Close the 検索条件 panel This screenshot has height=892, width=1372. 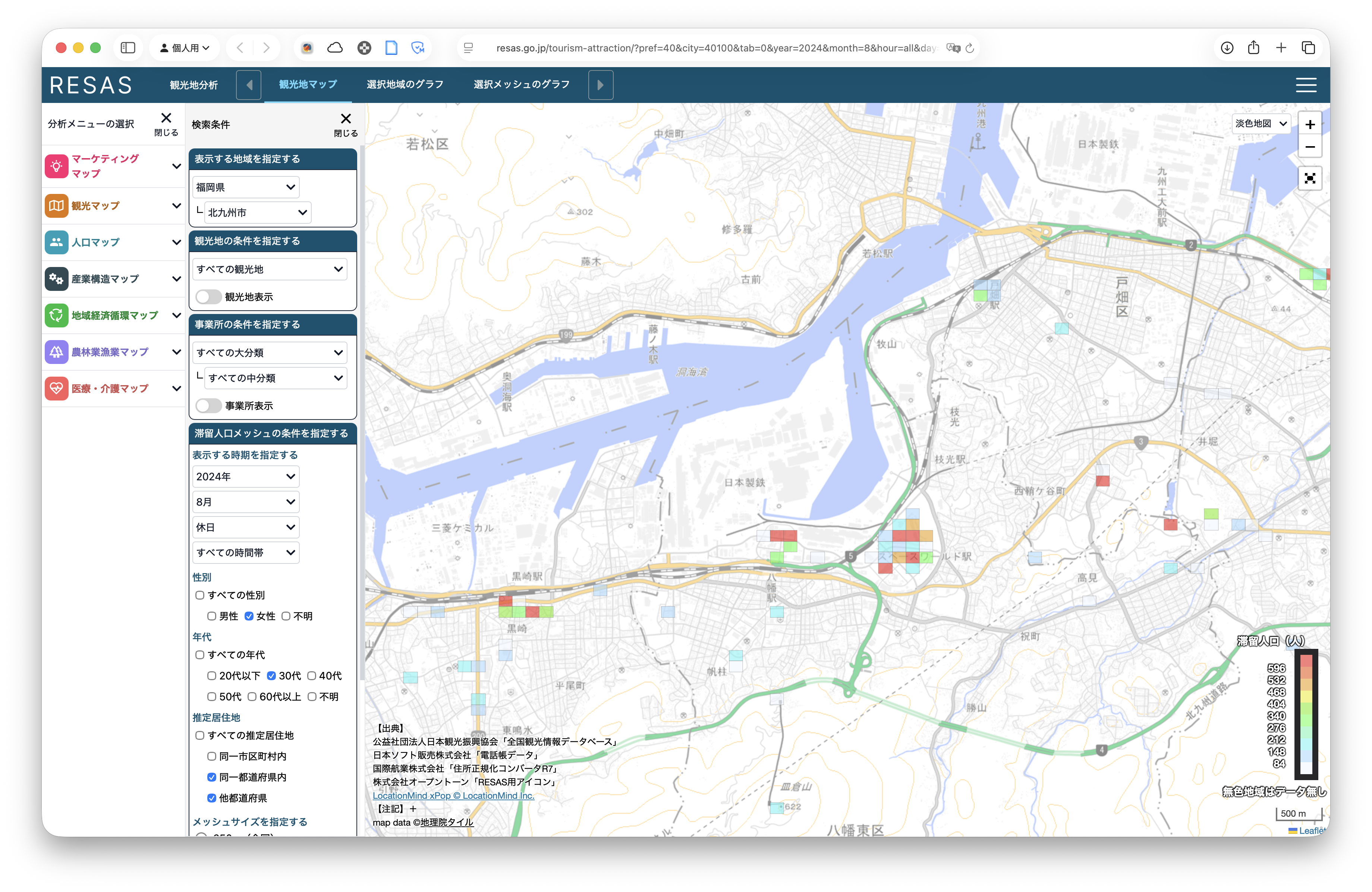(345, 124)
